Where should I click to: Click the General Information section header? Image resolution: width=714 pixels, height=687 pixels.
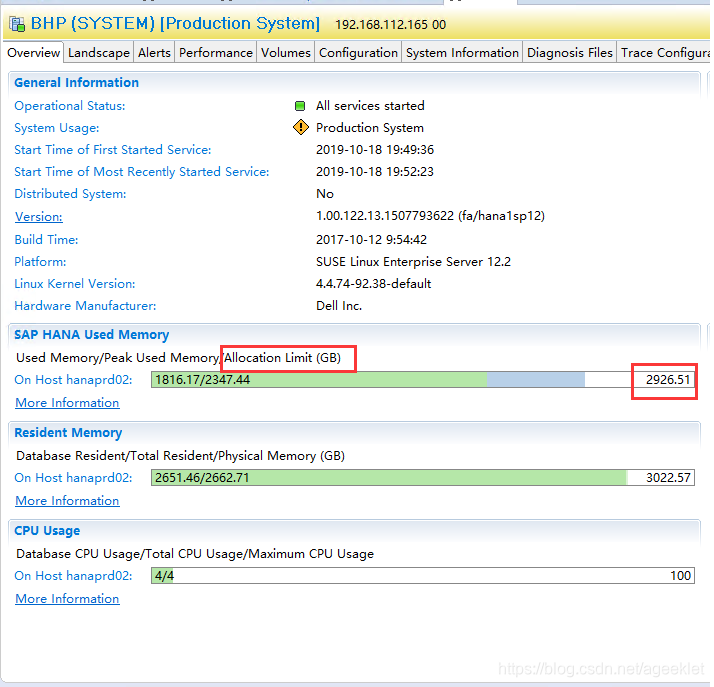pyautogui.click(x=76, y=82)
